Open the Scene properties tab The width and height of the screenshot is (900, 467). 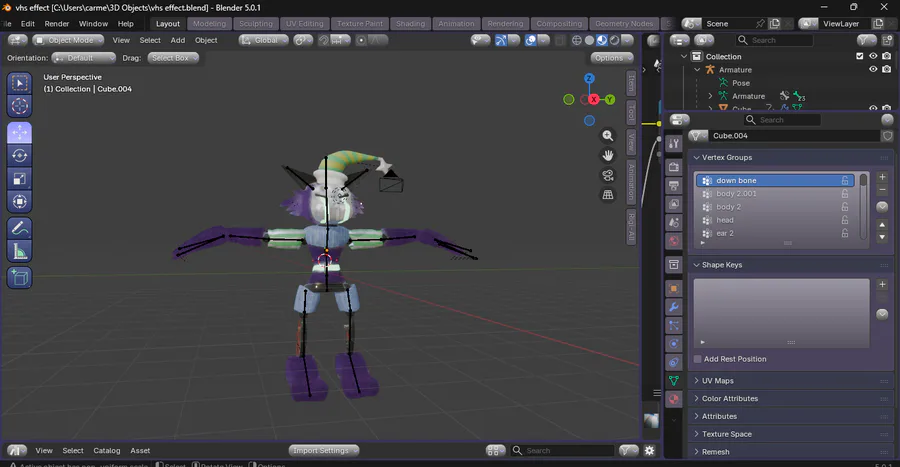coord(674,222)
